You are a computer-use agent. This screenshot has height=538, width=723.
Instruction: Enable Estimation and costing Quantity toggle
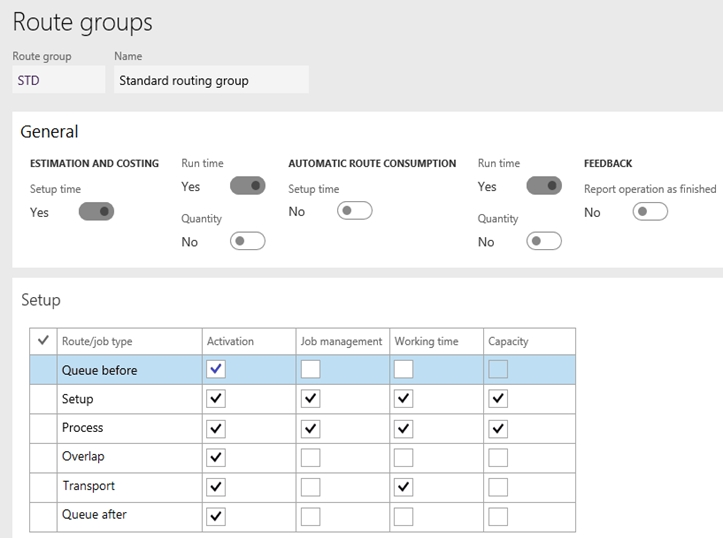[x=248, y=241]
